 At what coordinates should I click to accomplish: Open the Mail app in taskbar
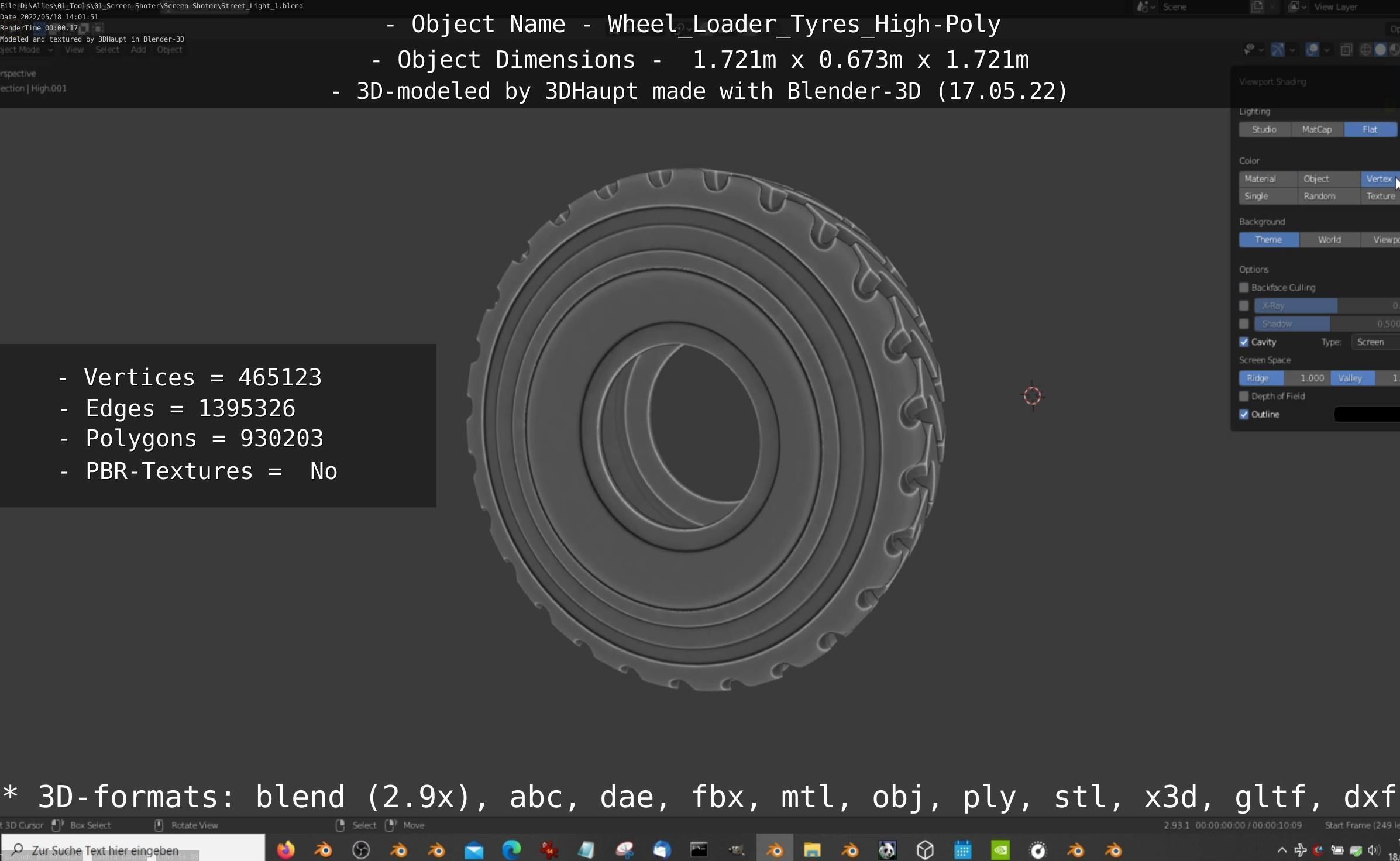474,850
